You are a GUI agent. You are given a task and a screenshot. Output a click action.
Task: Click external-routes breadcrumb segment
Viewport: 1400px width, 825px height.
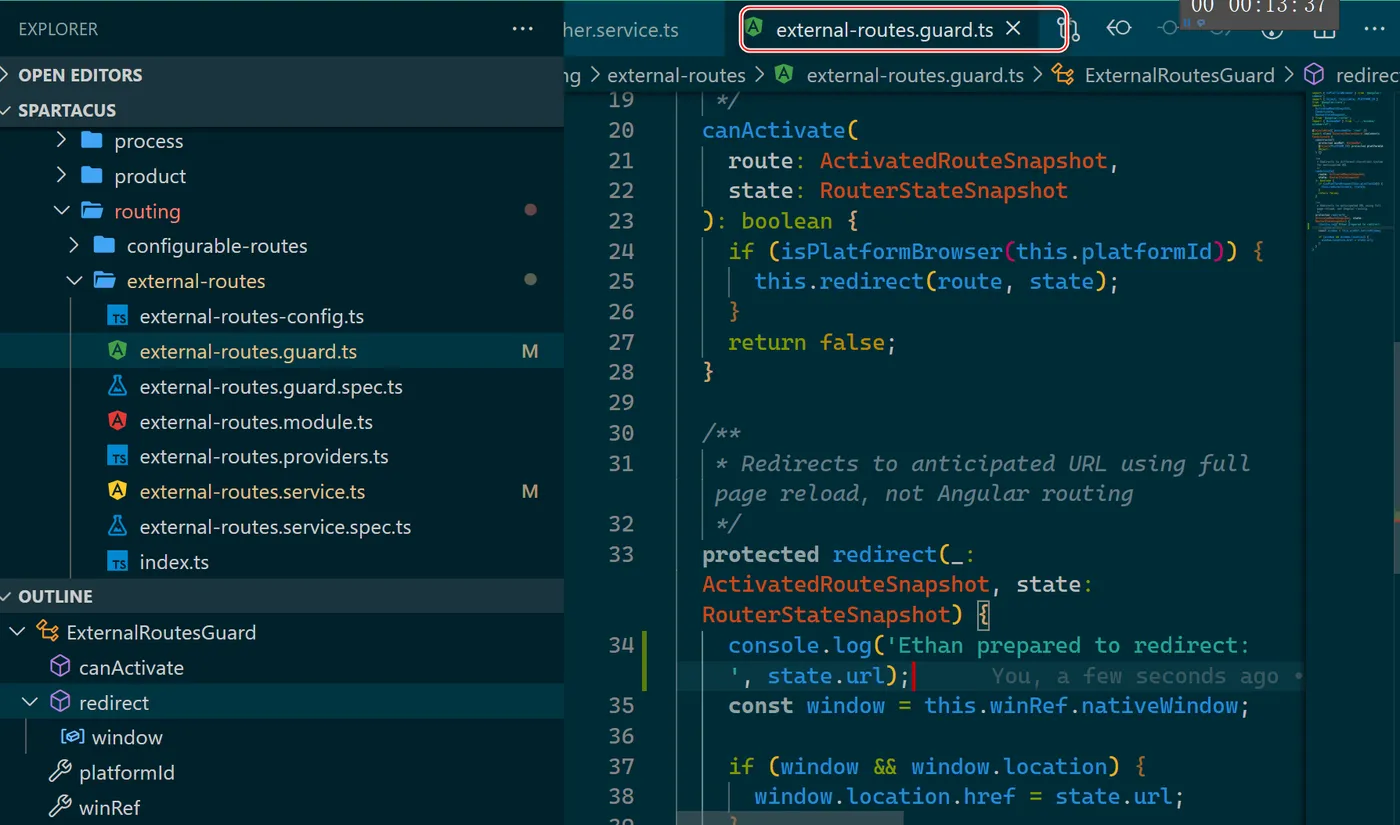(676, 74)
